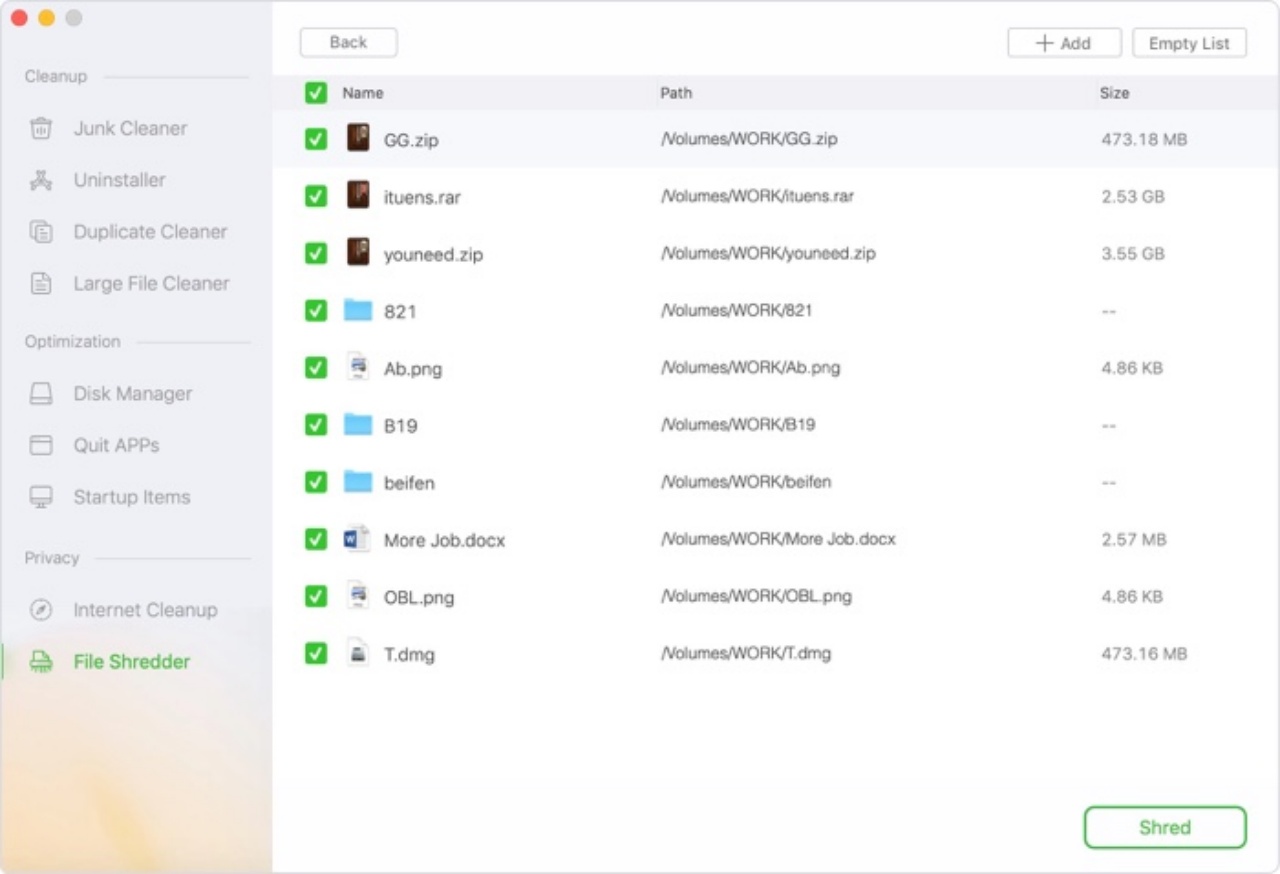
Task: Click Empty List button
Action: (1189, 43)
